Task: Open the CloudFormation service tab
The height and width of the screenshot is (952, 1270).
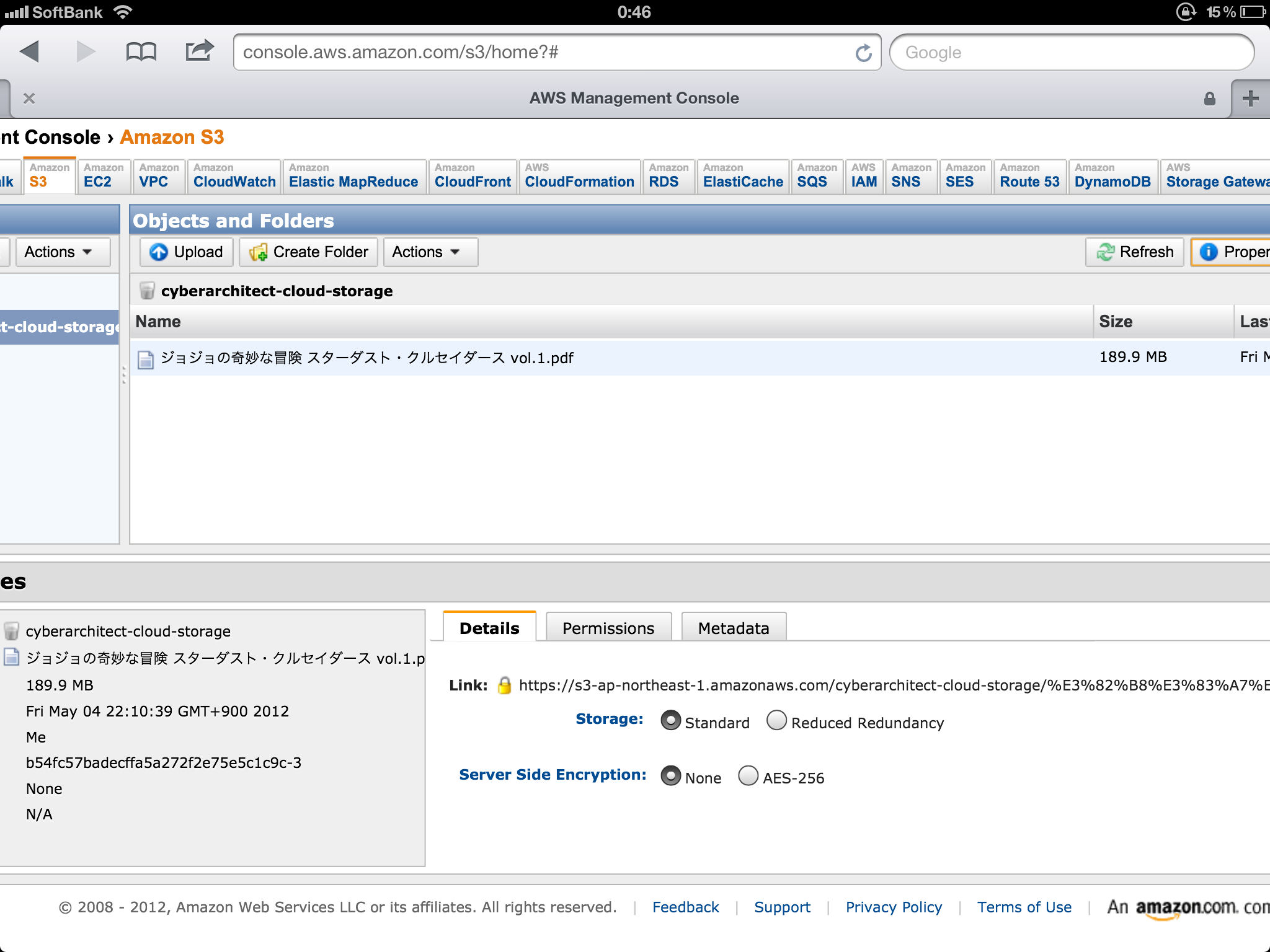Action: click(x=580, y=176)
